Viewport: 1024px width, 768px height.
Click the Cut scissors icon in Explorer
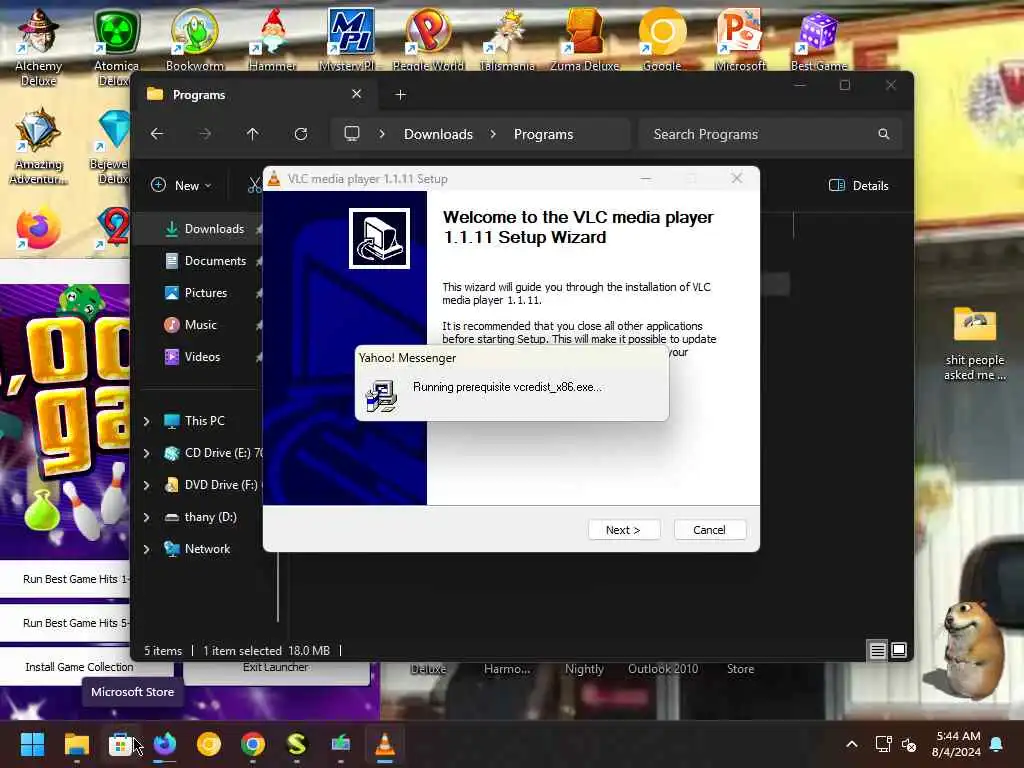tap(254, 185)
